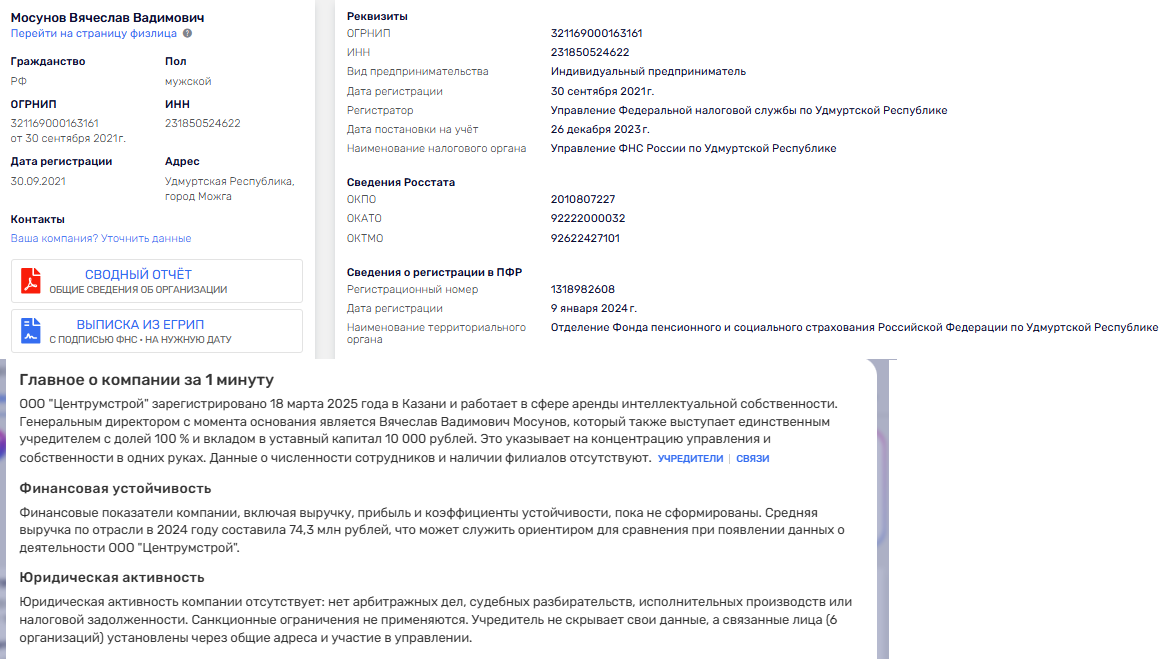Click Отделение Фонда пенсионного и социального страхования text
This screenshot has width=1170, height=659.
[x=854, y=328]
